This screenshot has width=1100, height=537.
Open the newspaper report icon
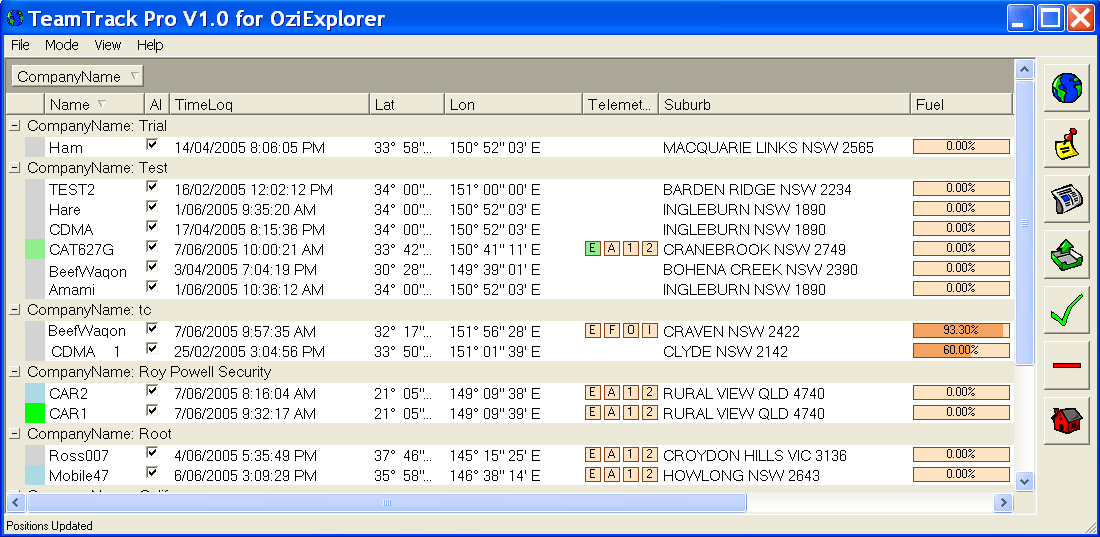pos(1066,200)
